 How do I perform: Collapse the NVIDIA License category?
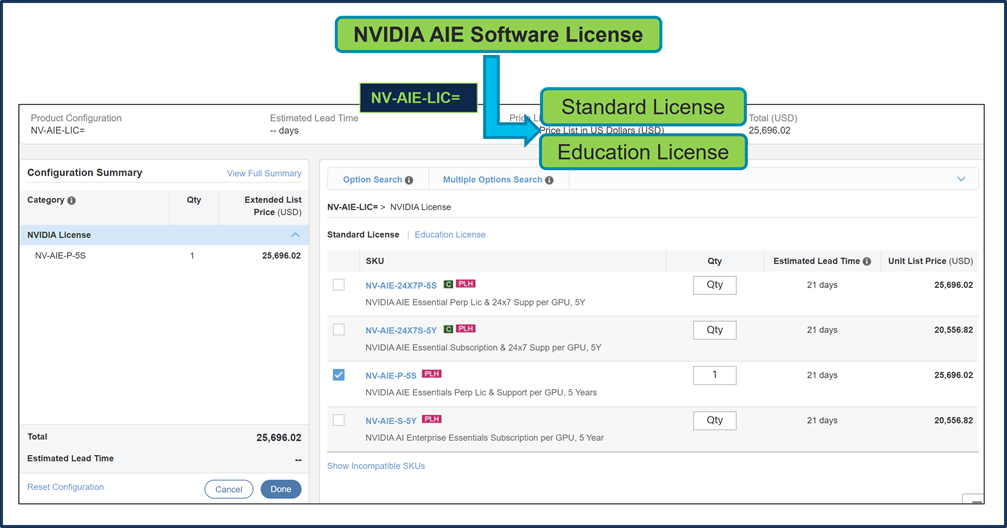295,235
